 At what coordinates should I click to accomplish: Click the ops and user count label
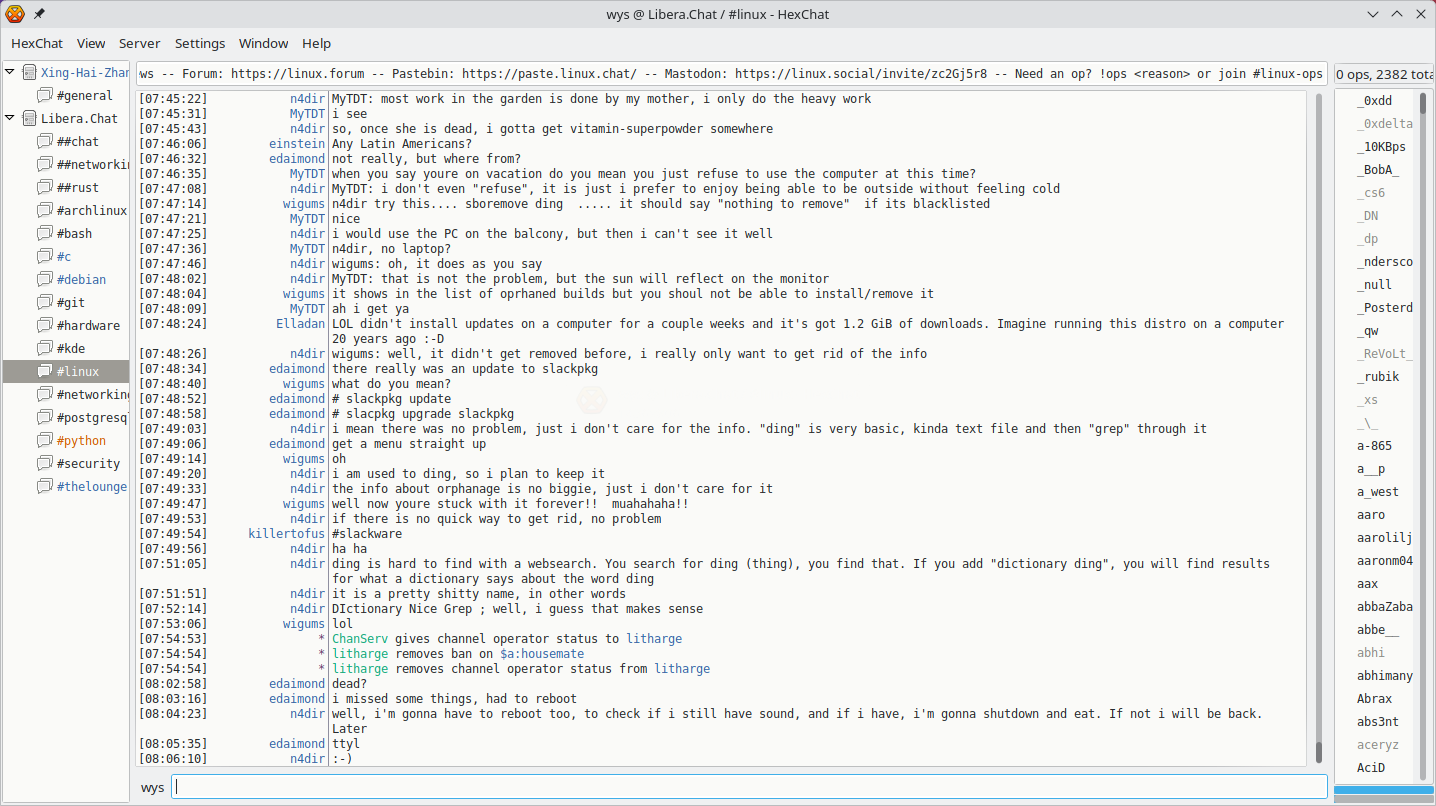(x=1383, y=74)
